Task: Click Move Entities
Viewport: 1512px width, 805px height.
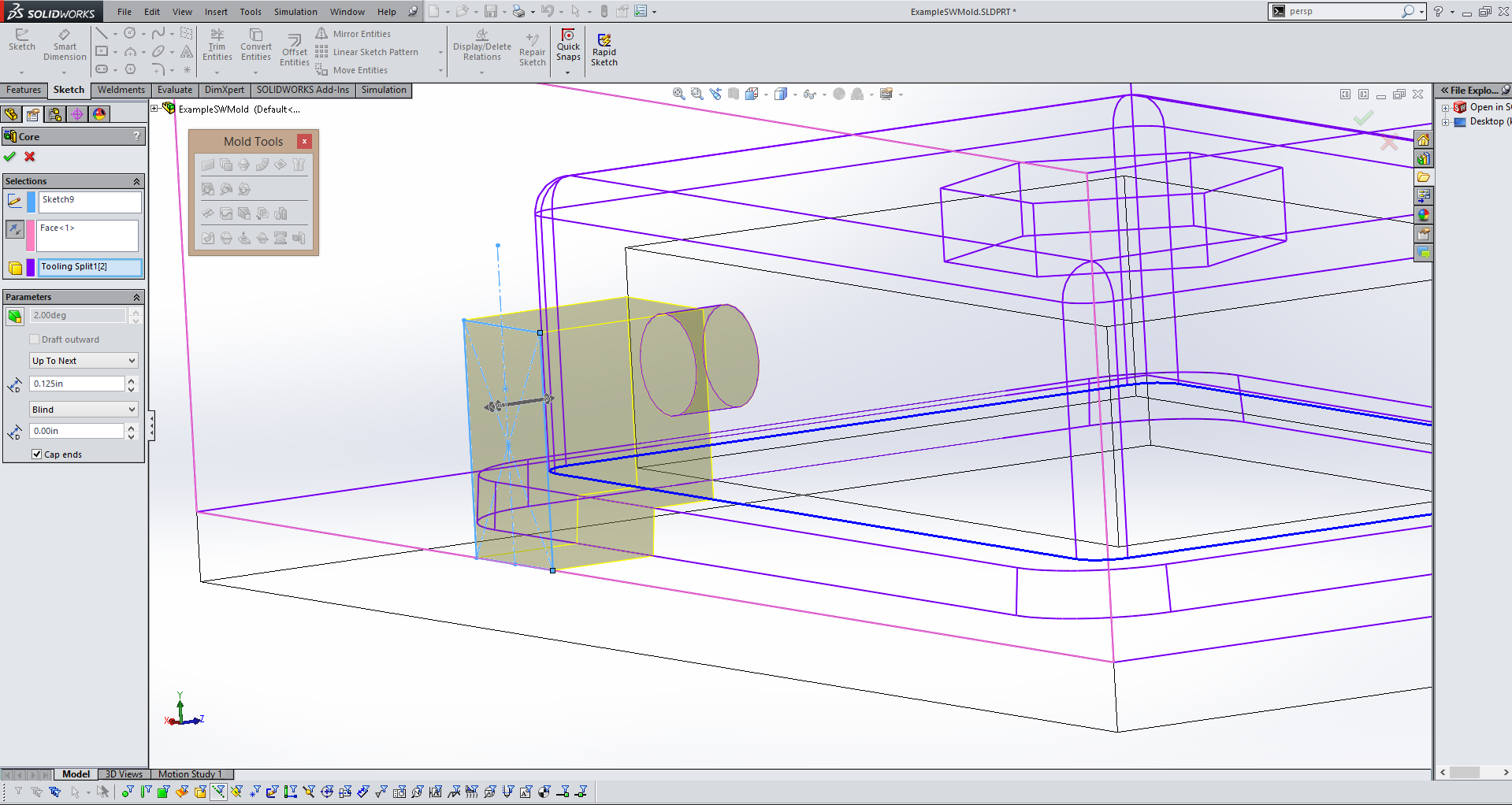Action: pos(351,70)
